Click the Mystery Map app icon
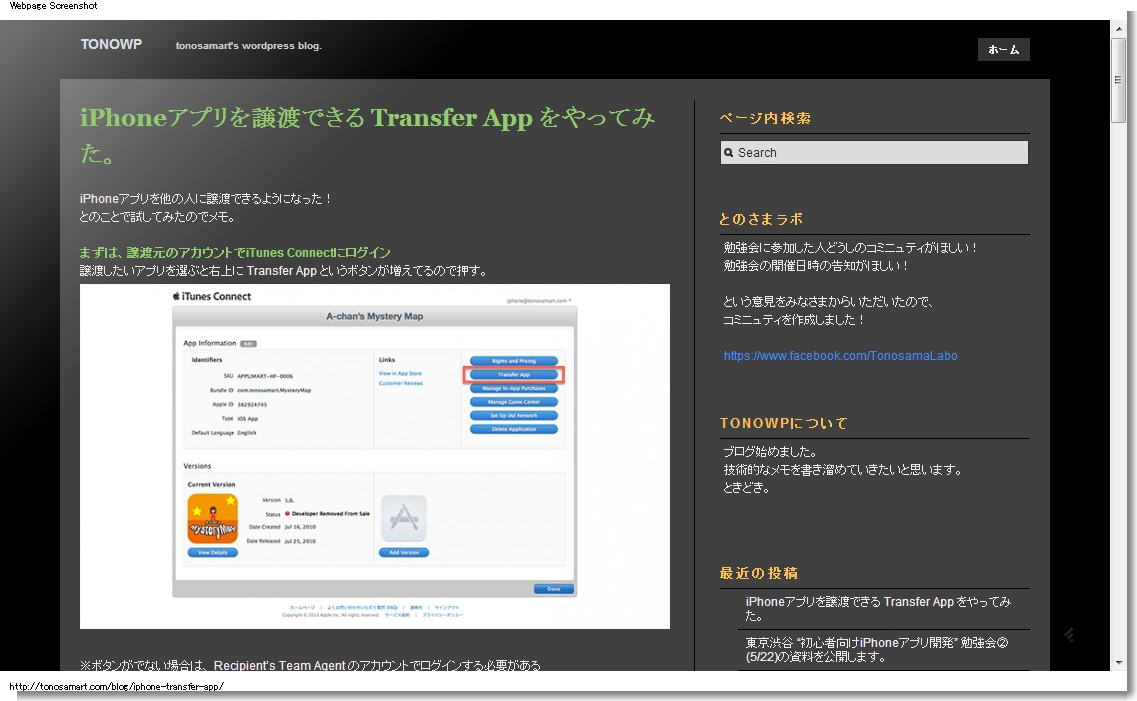This screenshot has height=701, width=1137. [x=212, y=518]
